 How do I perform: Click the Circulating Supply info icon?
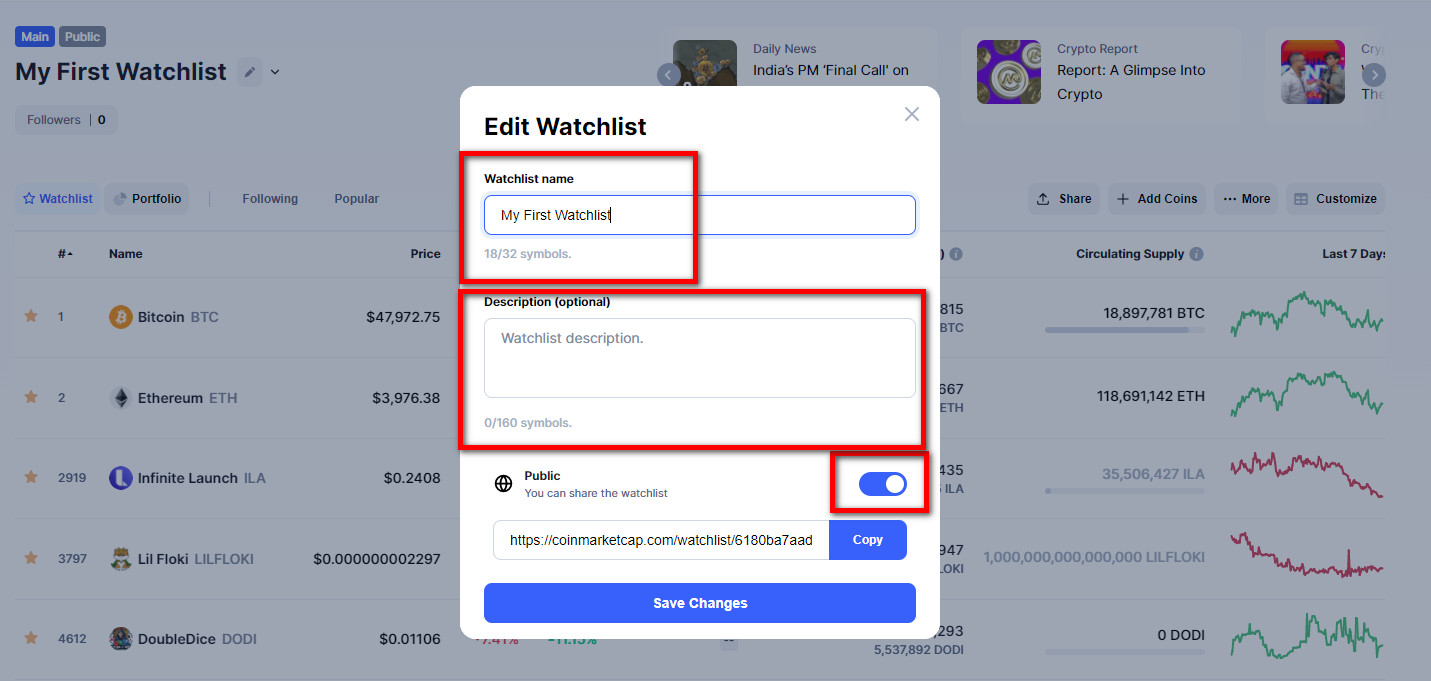coord(1196,254)
